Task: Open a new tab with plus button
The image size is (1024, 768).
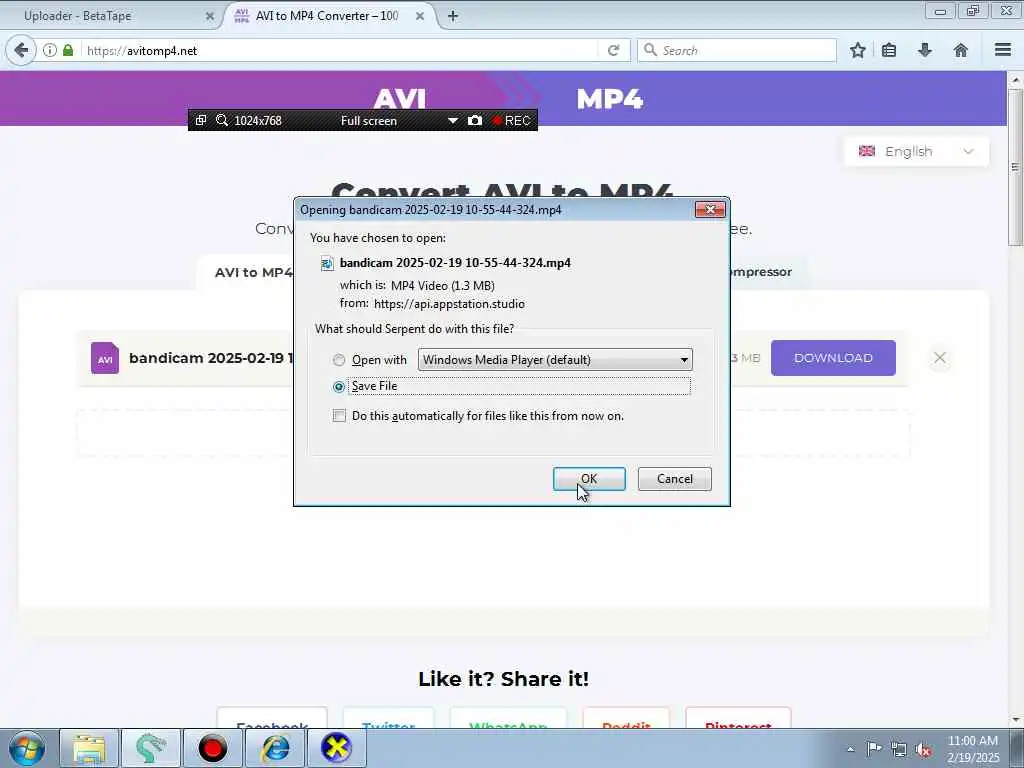Action: coord(453,16)
